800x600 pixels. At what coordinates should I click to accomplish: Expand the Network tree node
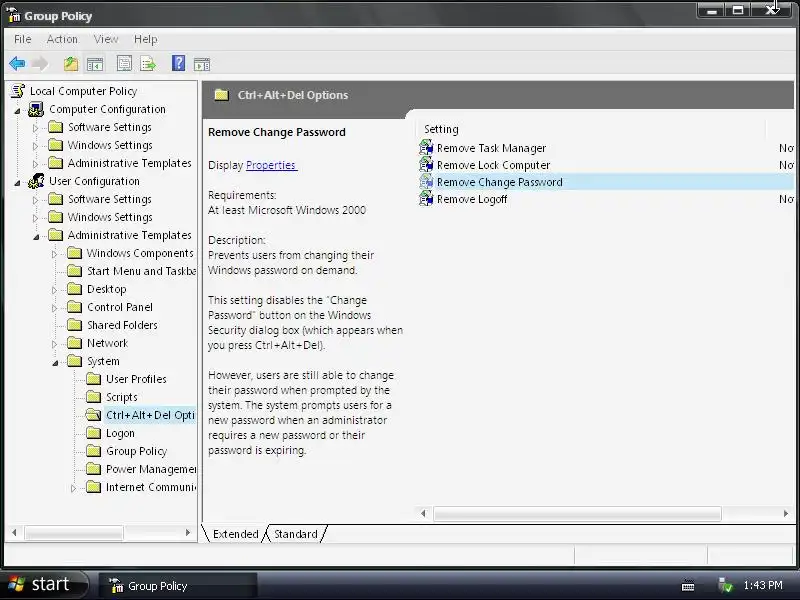[54, 344]
